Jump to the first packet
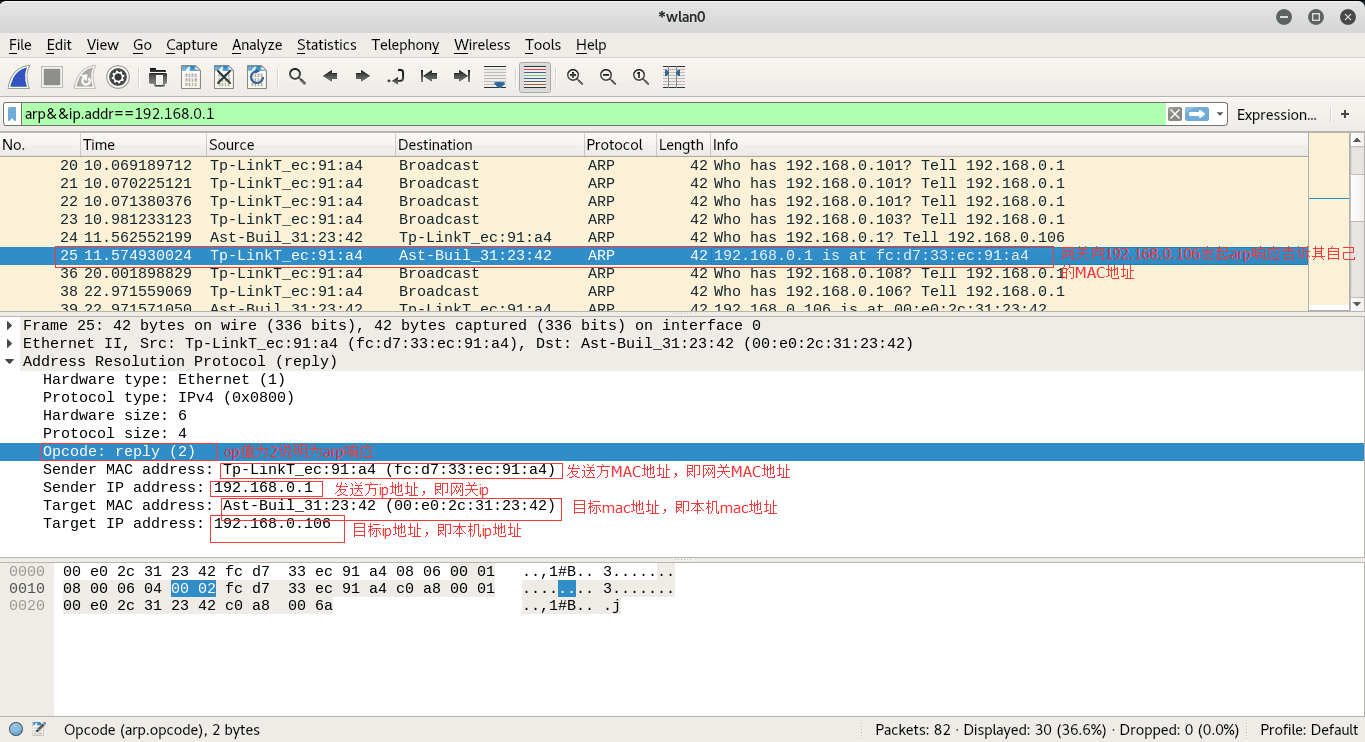Screen dimensions: 1365x742 (429, 77)
